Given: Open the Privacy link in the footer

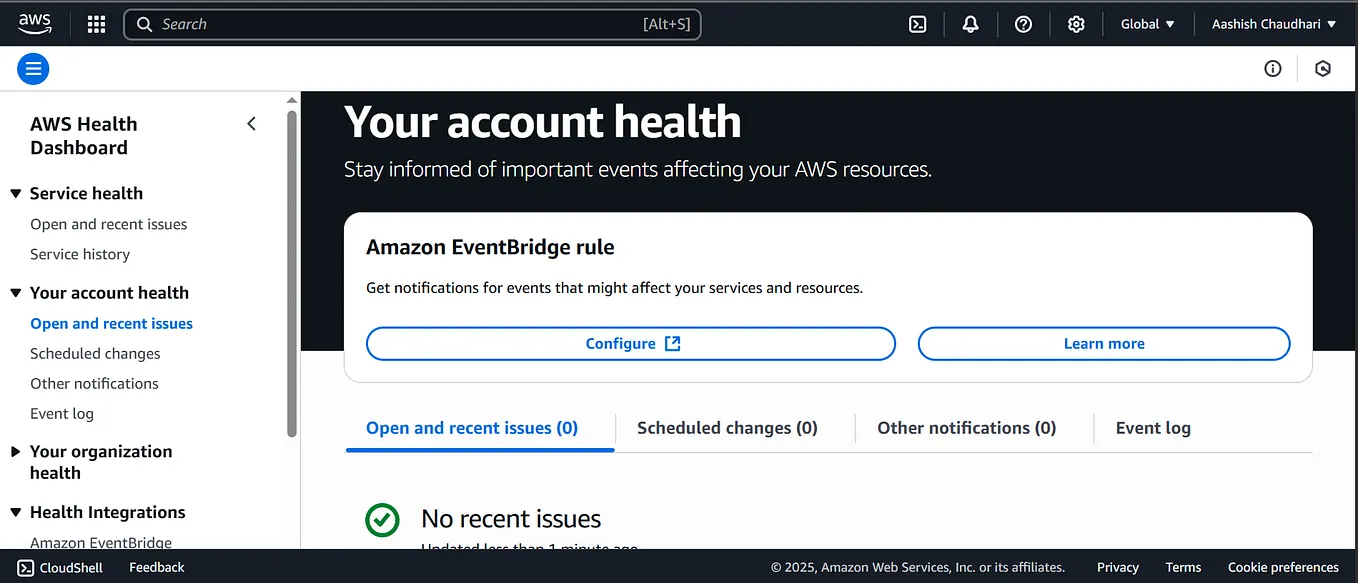Looking at the screenshot, I should point(1117,567).
